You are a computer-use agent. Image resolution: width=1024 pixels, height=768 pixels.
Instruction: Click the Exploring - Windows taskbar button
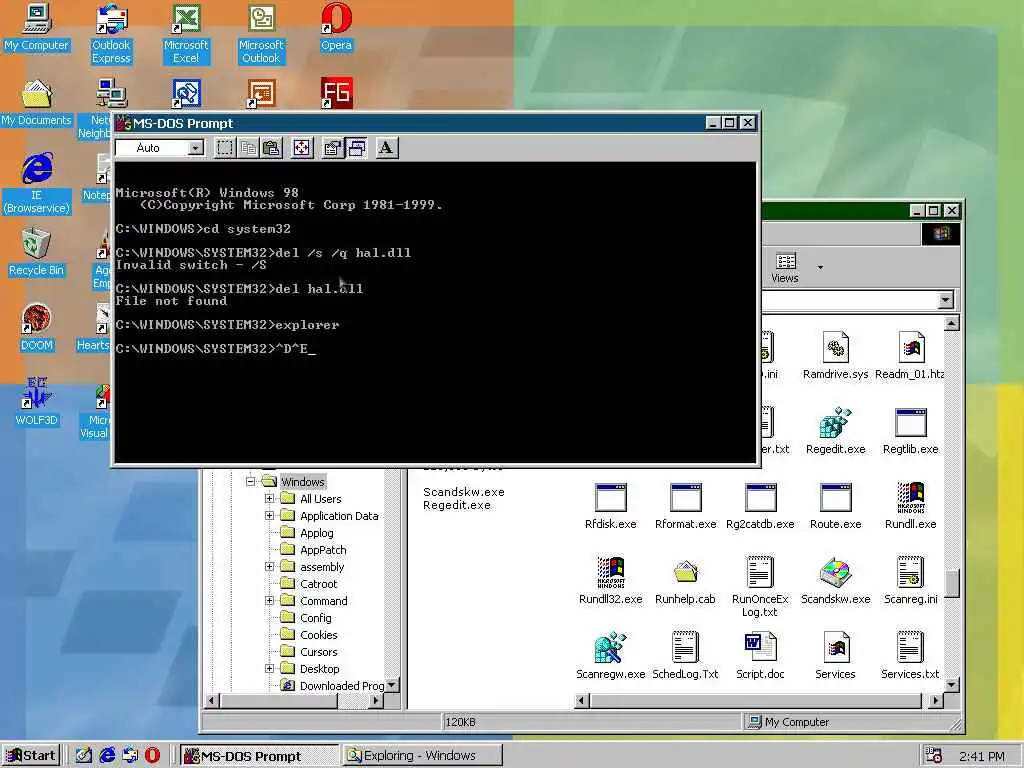point(423,756)
